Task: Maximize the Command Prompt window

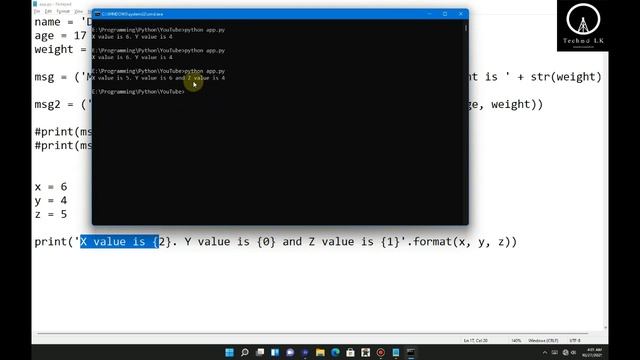Action: click(x=445, y=14)
